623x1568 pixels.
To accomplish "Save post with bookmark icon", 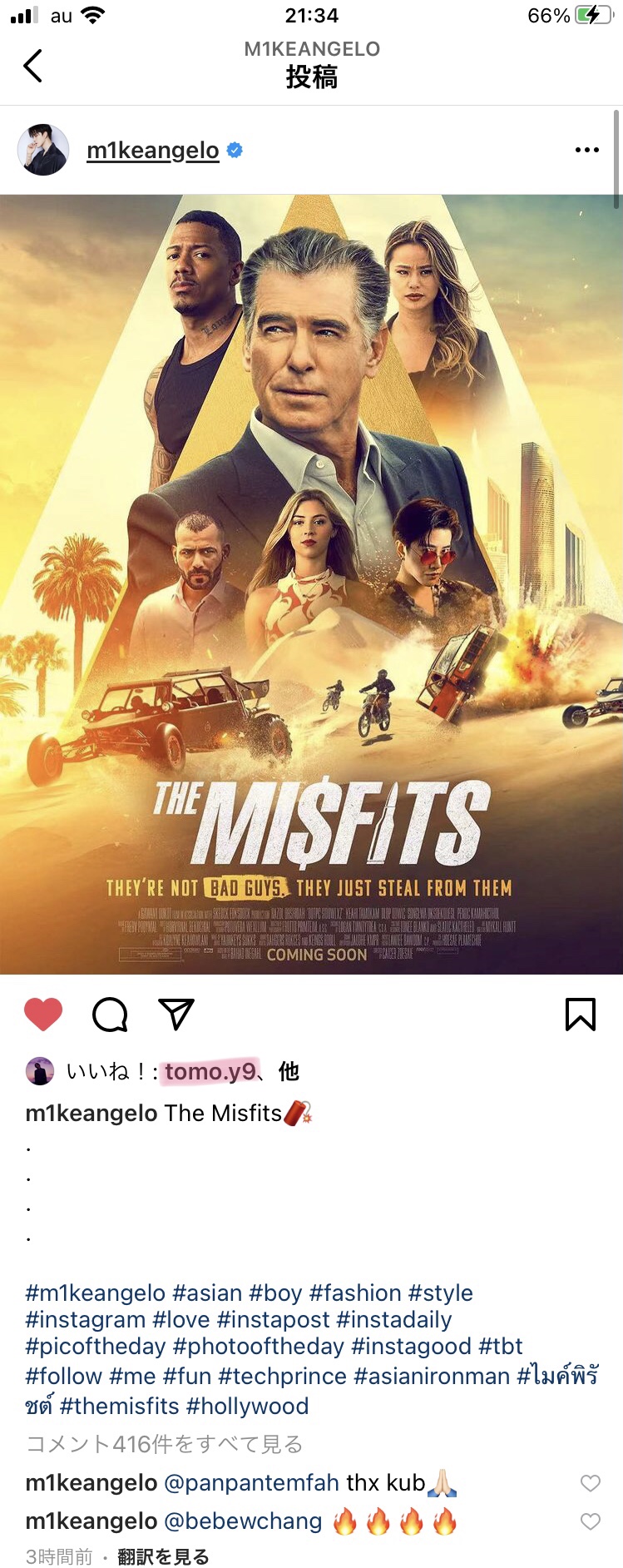I will (581, 1014).
